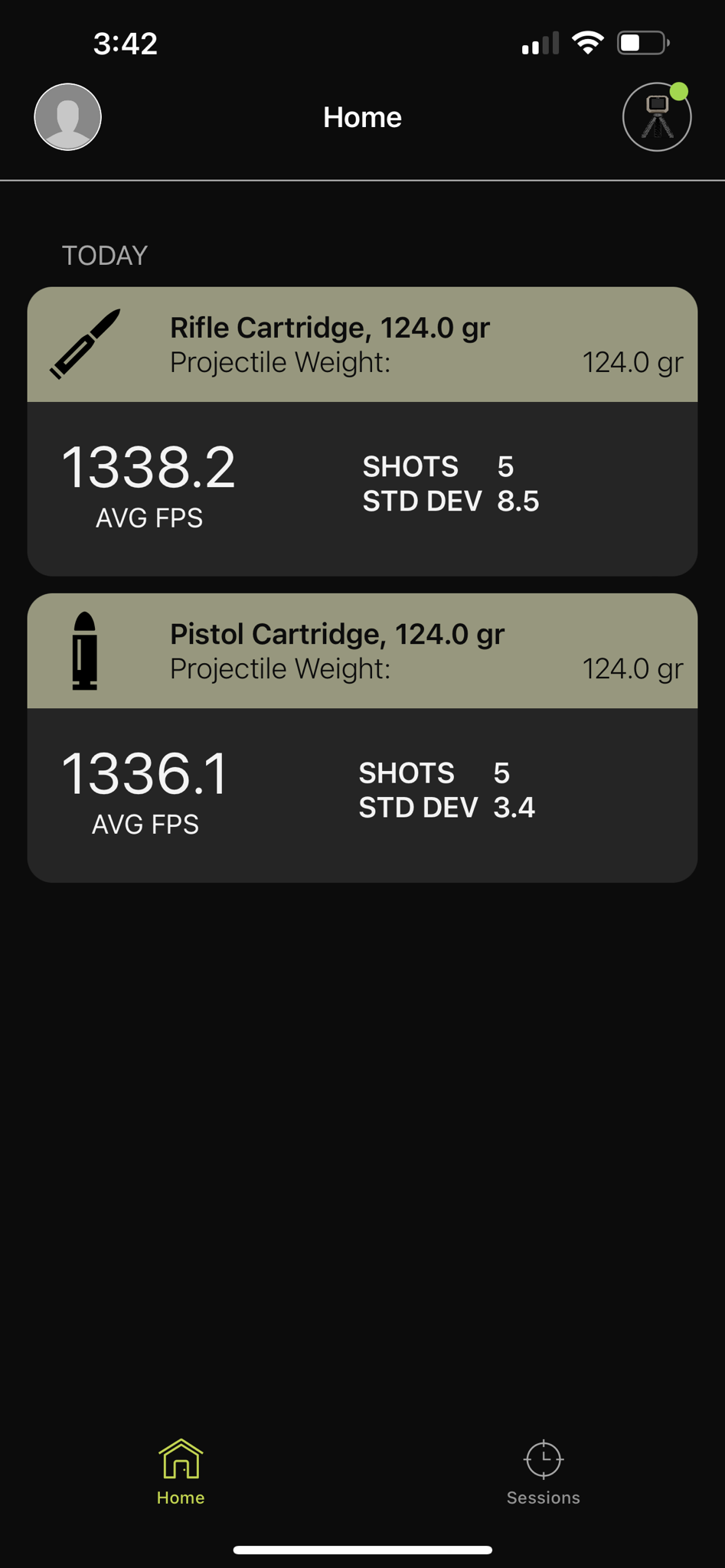Viewport: 725px width, 1568px height.
Task: Tap the pistol cartridge bullet icon
Action: coord(85,651)
